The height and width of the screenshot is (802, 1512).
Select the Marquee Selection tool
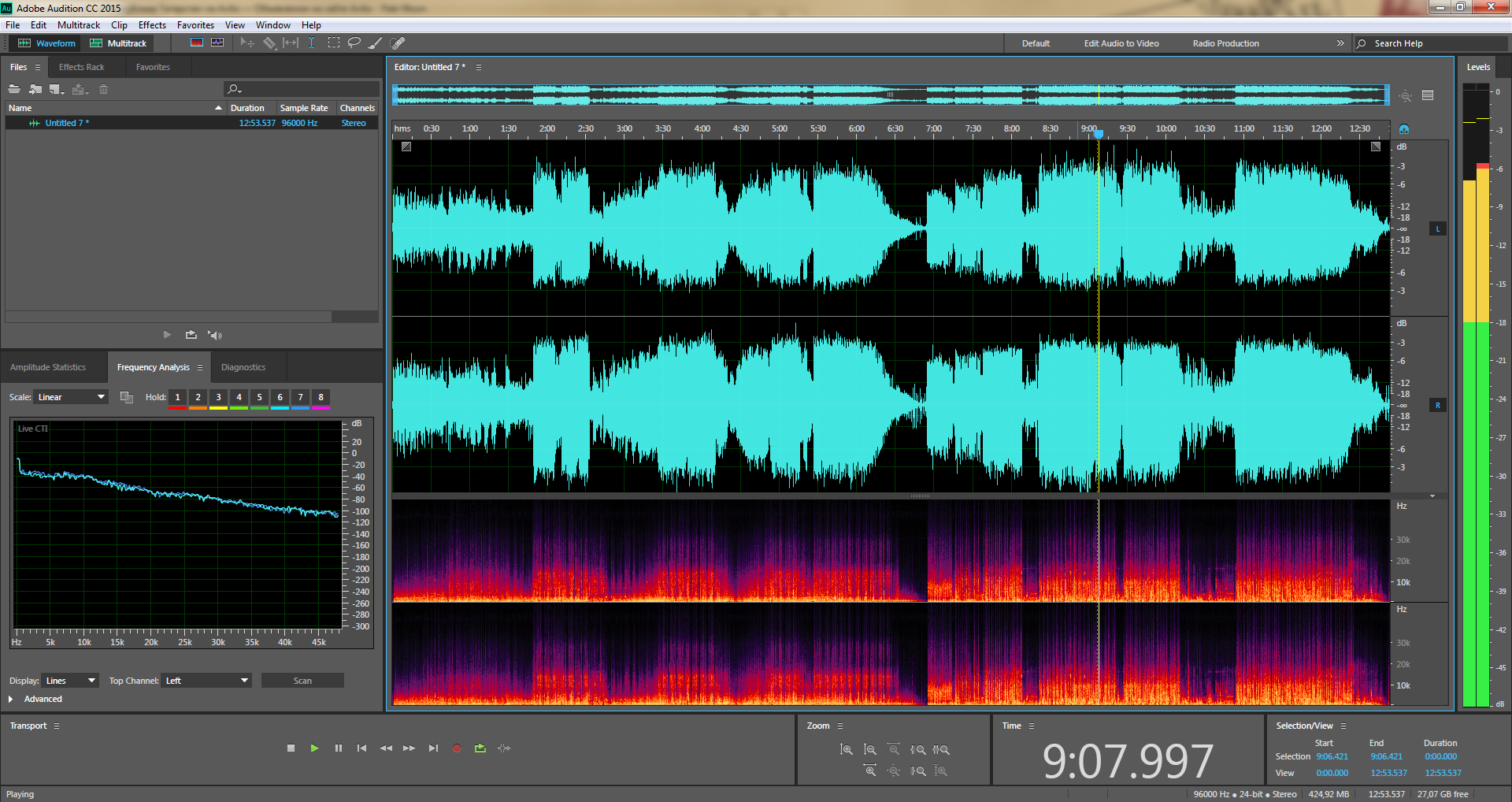pyautogui.click(x=334, y=43)
